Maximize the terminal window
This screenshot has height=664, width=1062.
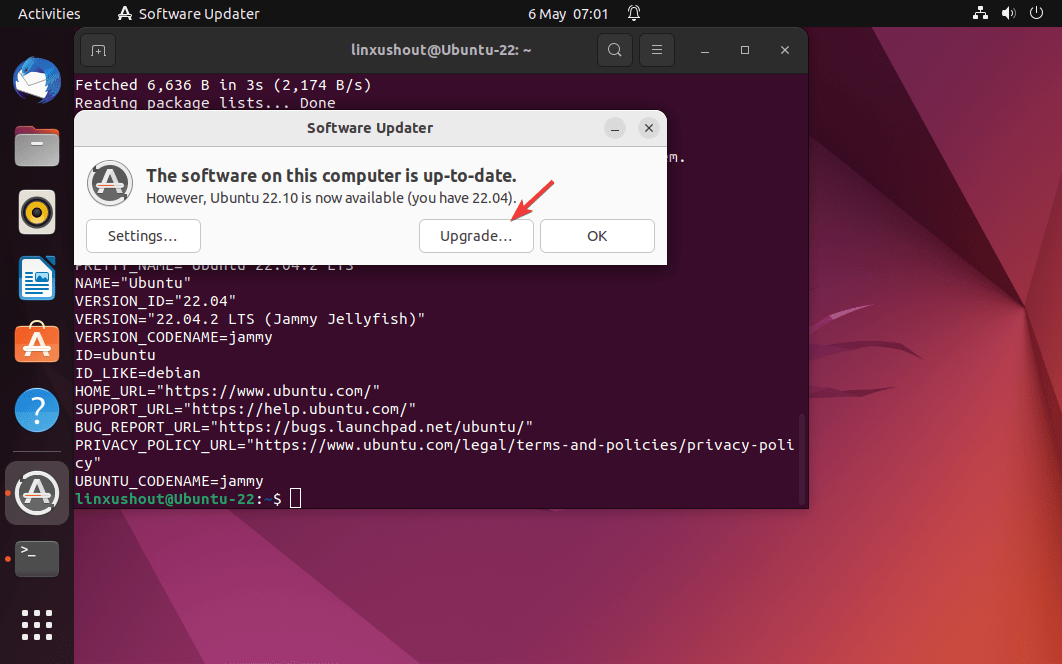(x=745, y=50)
